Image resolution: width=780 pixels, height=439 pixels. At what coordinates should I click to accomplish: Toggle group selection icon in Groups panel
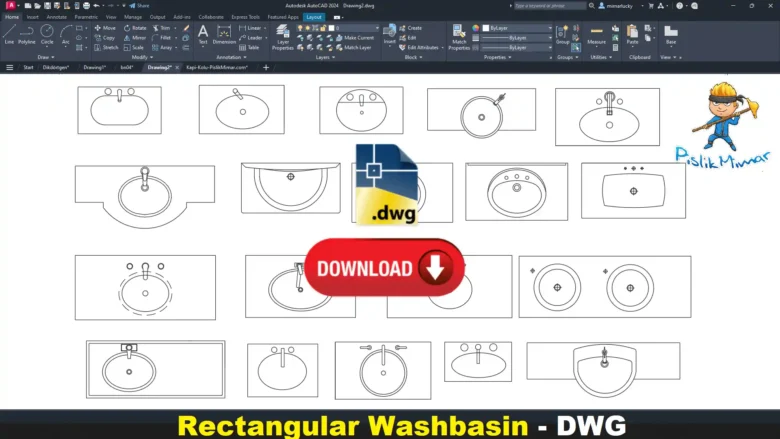point(576,48)
